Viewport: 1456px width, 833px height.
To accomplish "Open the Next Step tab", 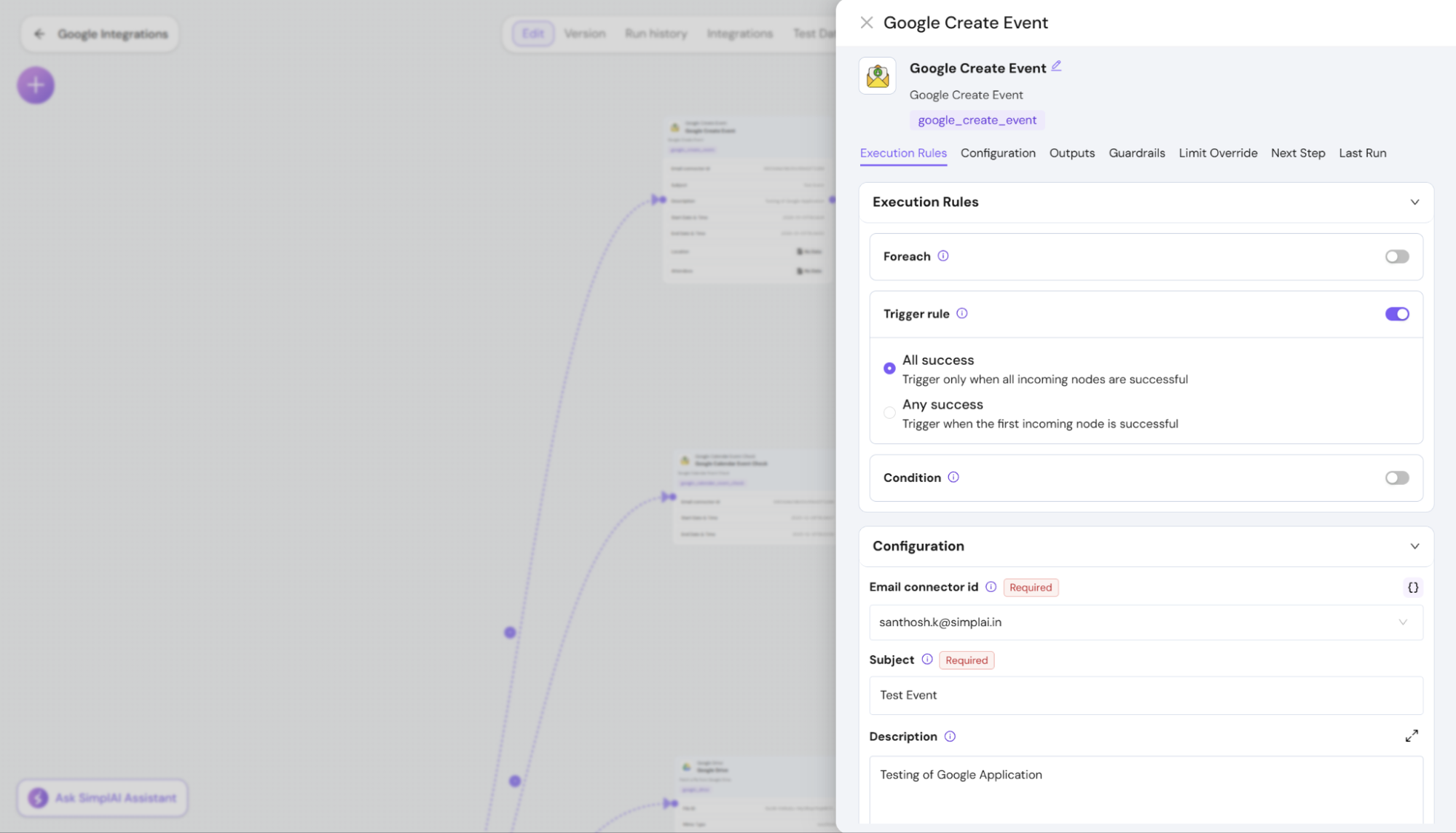I will tap(1298, 153).
